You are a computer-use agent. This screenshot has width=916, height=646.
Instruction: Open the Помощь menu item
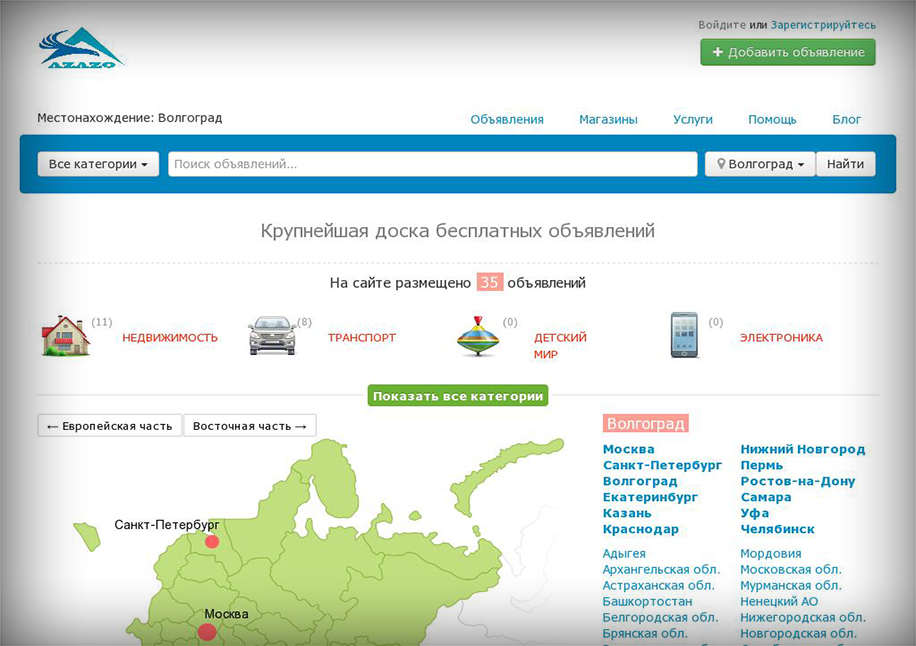[x=772, y=120]
